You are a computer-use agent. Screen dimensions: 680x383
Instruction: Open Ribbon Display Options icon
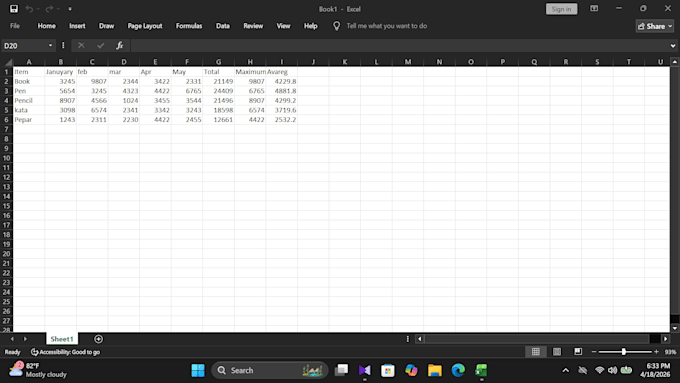tap(594, 9)
